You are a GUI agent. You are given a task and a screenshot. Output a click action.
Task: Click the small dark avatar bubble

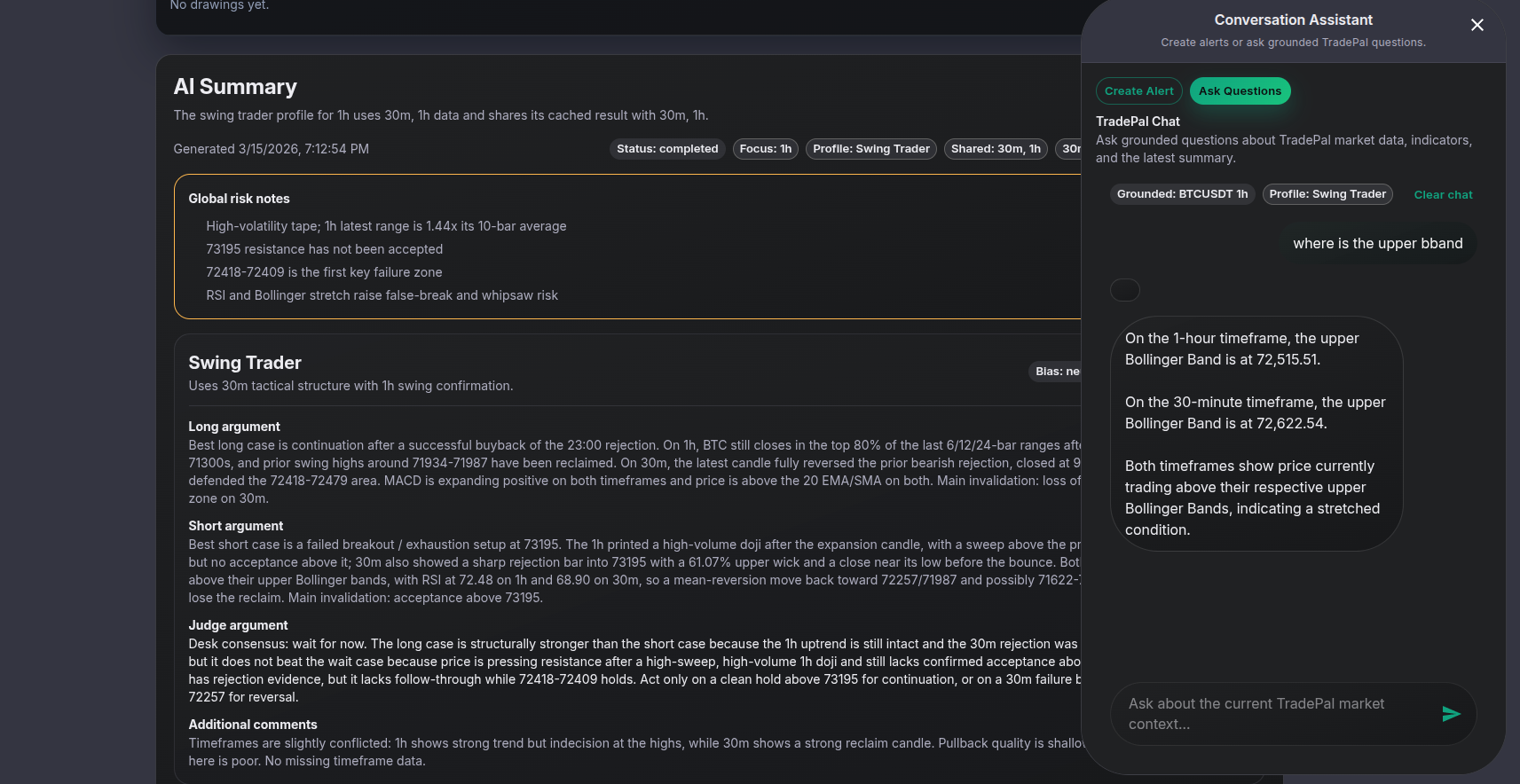point(1125,290)
